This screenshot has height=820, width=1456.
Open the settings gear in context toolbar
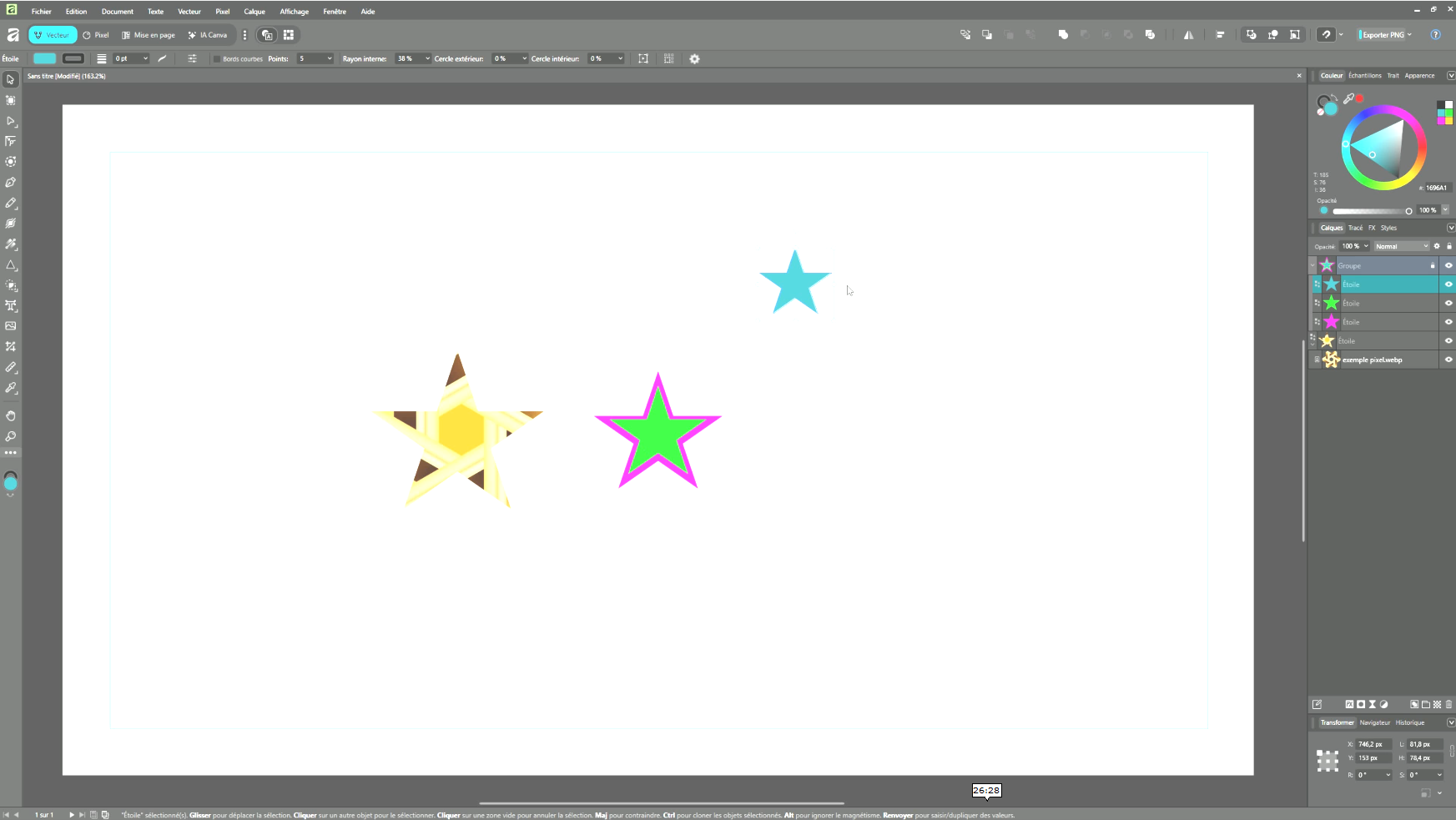click(x=694, y=59)
